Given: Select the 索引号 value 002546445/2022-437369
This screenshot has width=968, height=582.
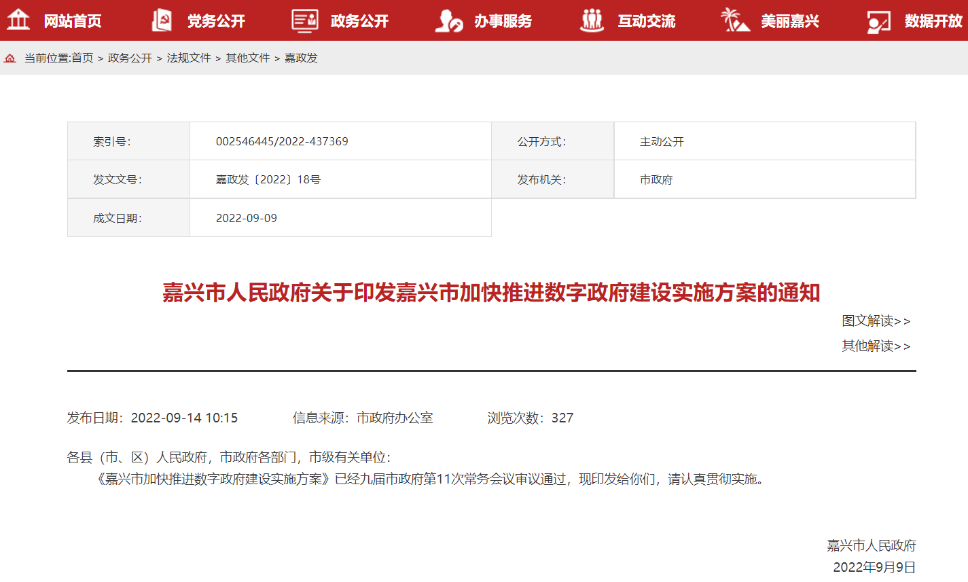Looking at the screenshot, I should 283,140.
